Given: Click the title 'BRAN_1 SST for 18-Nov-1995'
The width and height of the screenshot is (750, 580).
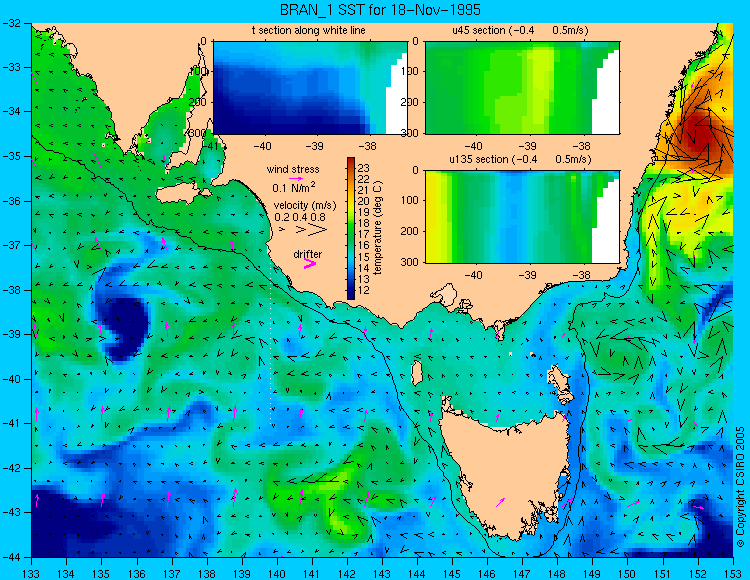Looking at the screenshot, I should click(x=380, y=10).
